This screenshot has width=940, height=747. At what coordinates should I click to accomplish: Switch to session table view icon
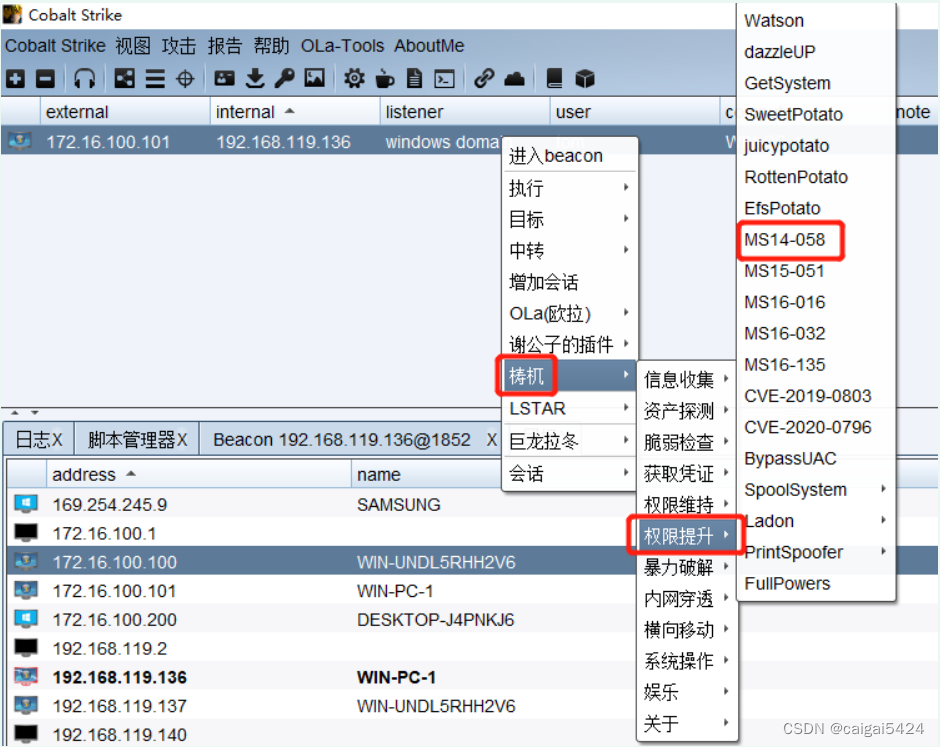pos(155,79)
